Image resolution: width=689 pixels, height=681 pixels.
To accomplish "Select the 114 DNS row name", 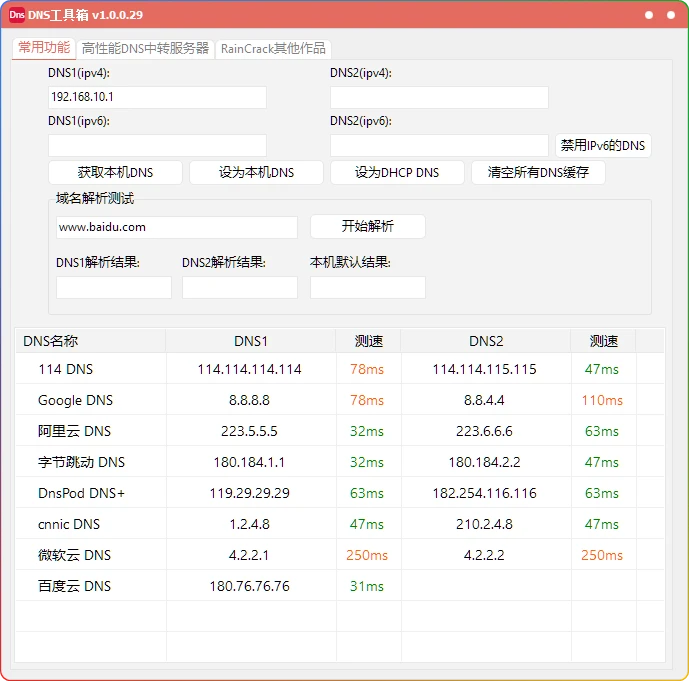I will (x=65, y=369).
